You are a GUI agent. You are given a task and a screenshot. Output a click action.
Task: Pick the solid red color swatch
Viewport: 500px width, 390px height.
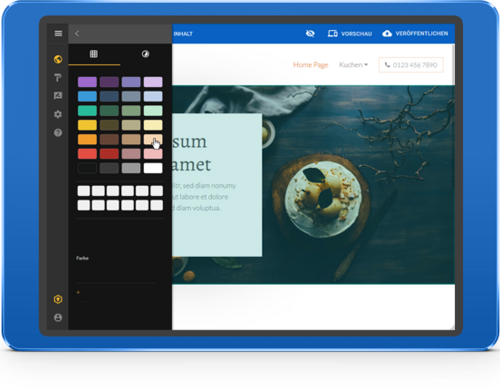pyautogui.click(x=87, y=154)
